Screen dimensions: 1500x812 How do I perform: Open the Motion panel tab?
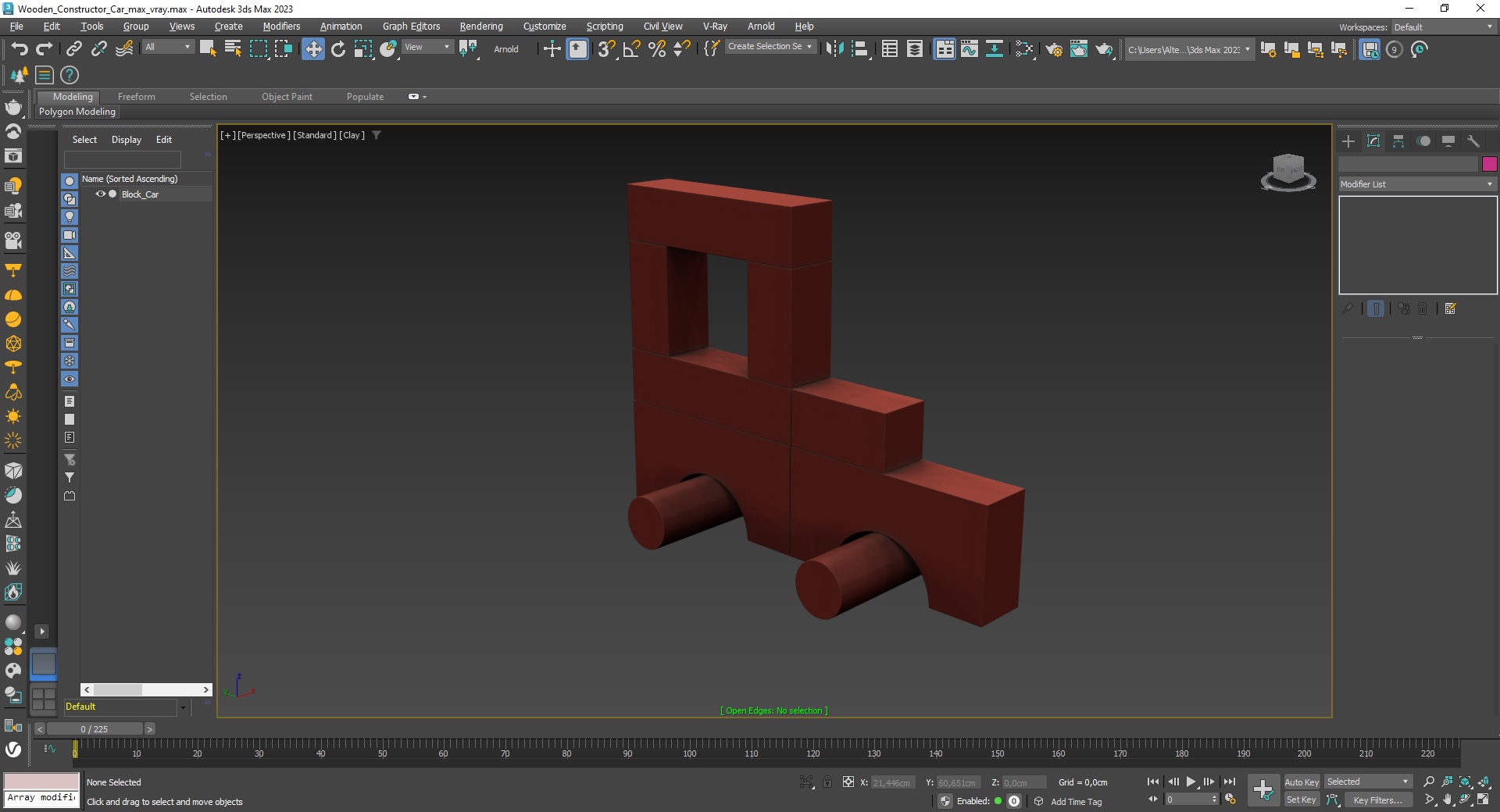1423,141
